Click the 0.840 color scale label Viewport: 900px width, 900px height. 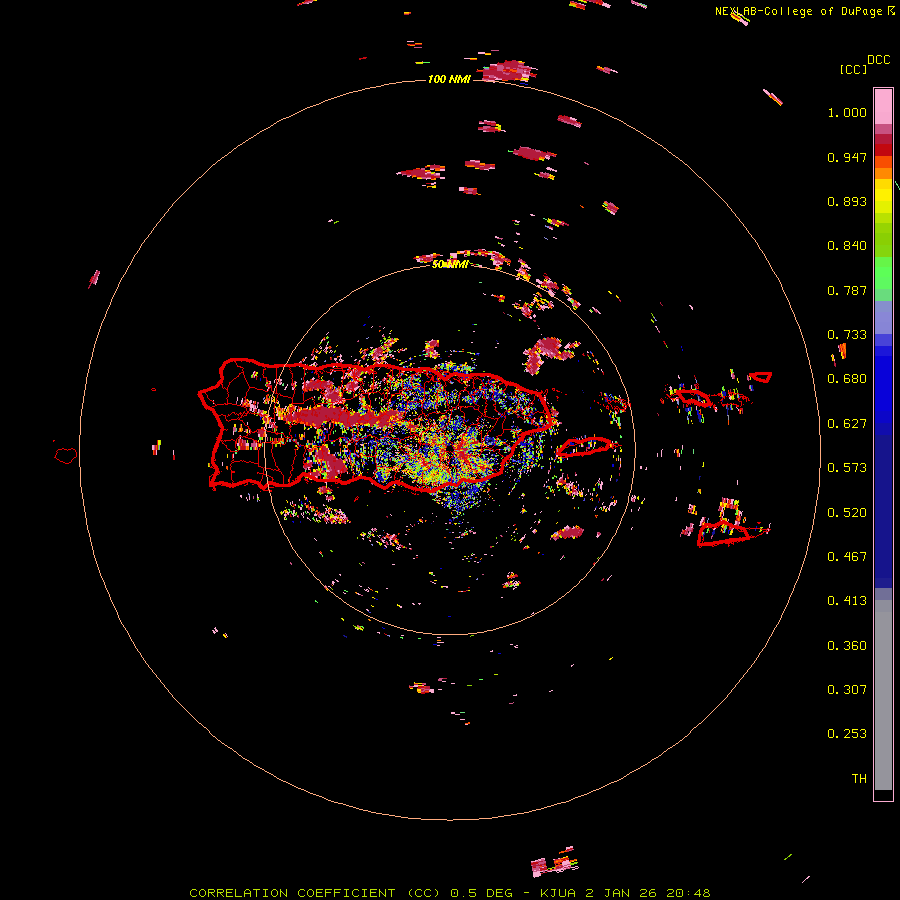847,246
